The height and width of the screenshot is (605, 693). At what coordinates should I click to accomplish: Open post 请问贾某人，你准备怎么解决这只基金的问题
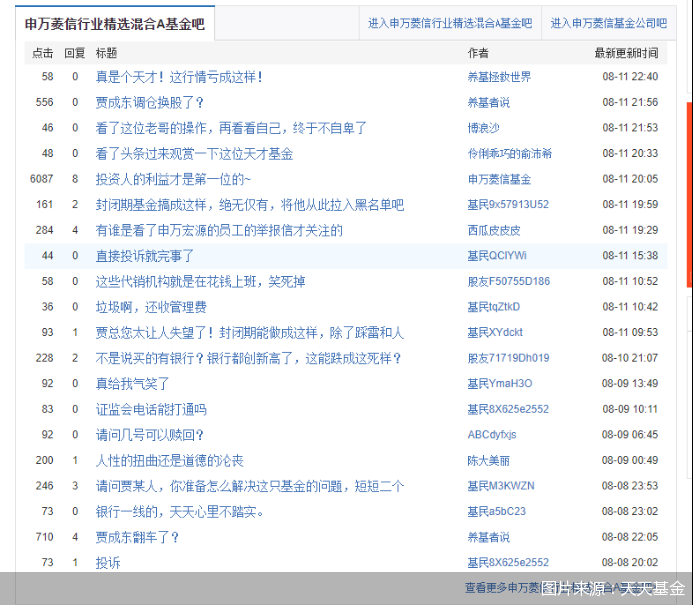tap(250, 487)
